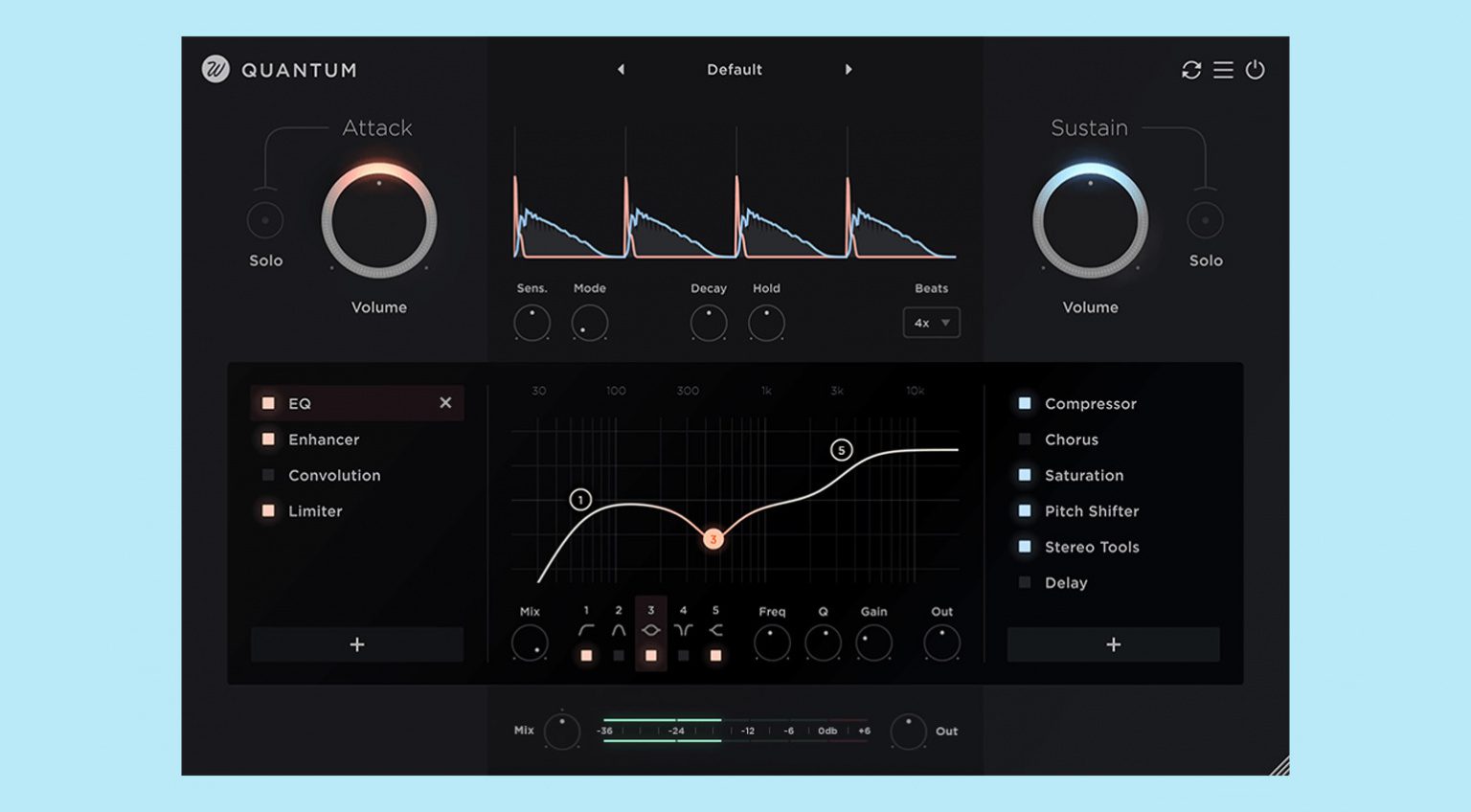Add a new attack effect with plus button
Image resolution: width=1471 pixels, height=812 pixels.
357,644
